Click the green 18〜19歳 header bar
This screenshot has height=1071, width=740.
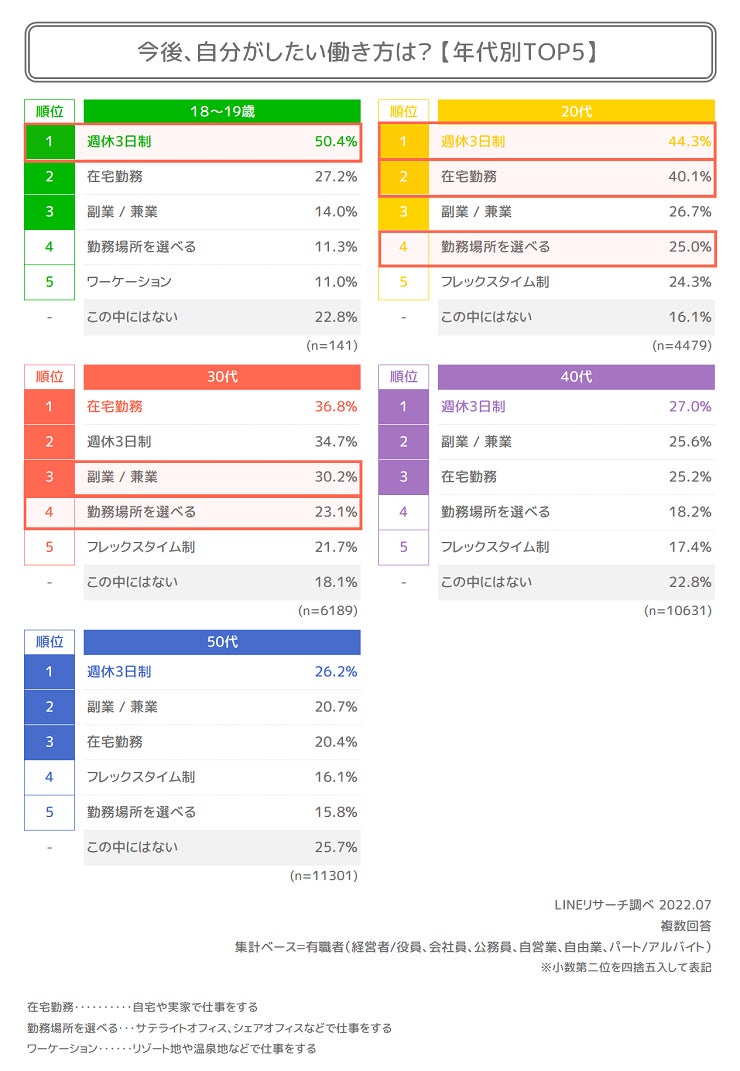pos(222,111)
